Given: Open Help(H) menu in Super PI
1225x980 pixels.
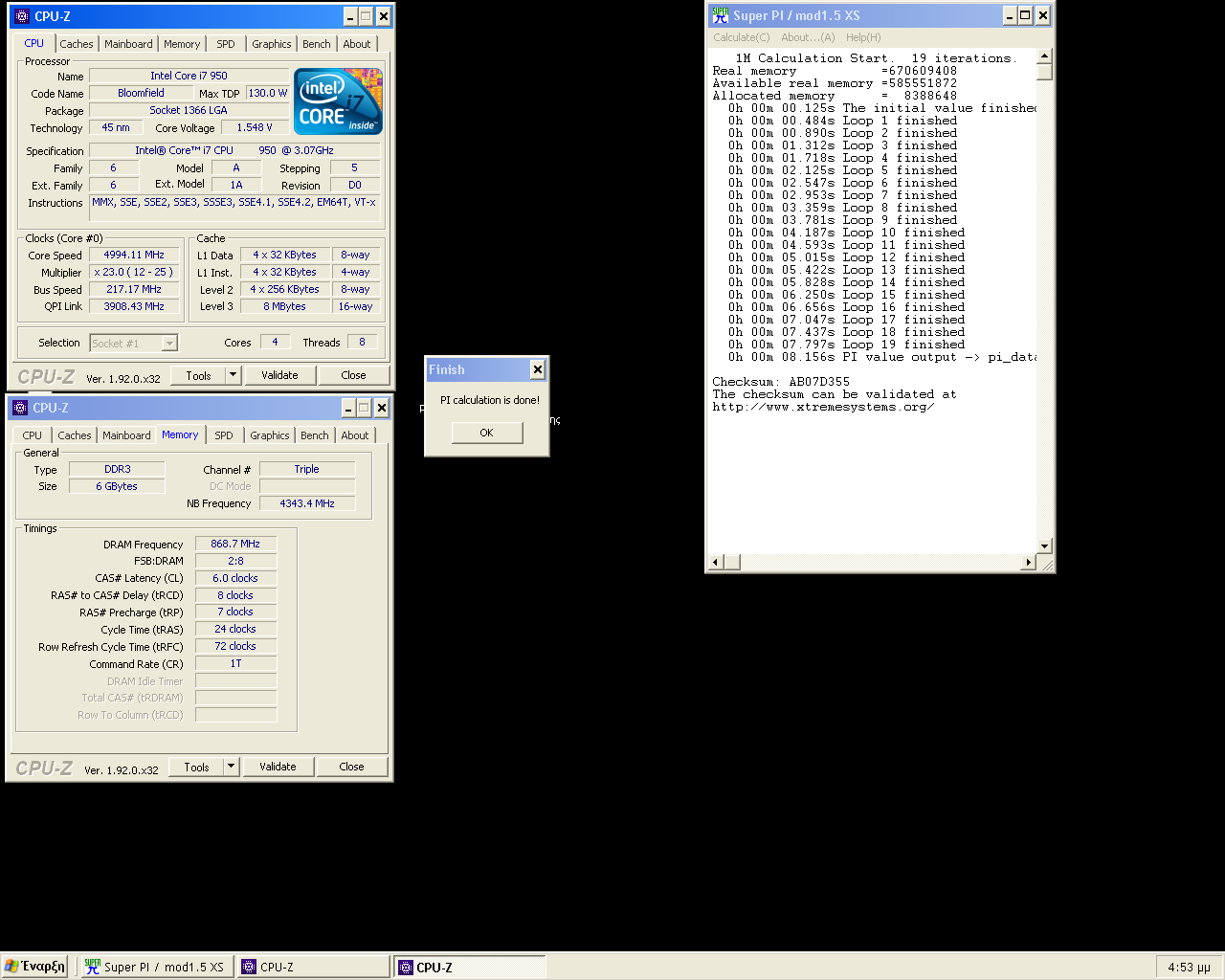Looking at the screenshot, I should (863, 37).
